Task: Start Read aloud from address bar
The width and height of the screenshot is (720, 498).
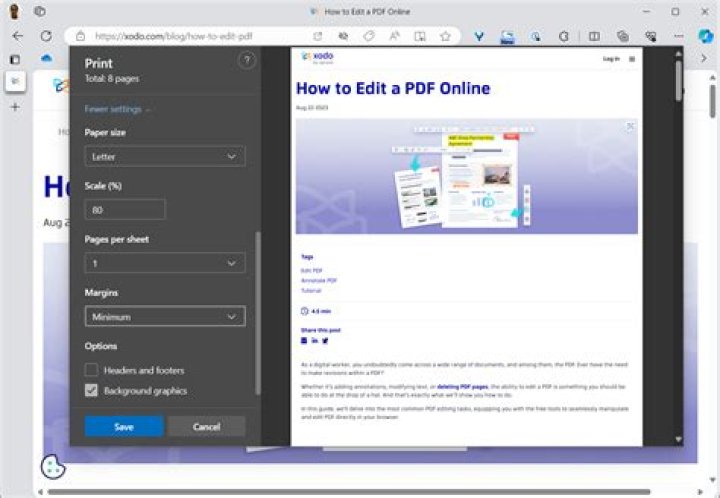Action: (x=394, y=36)
